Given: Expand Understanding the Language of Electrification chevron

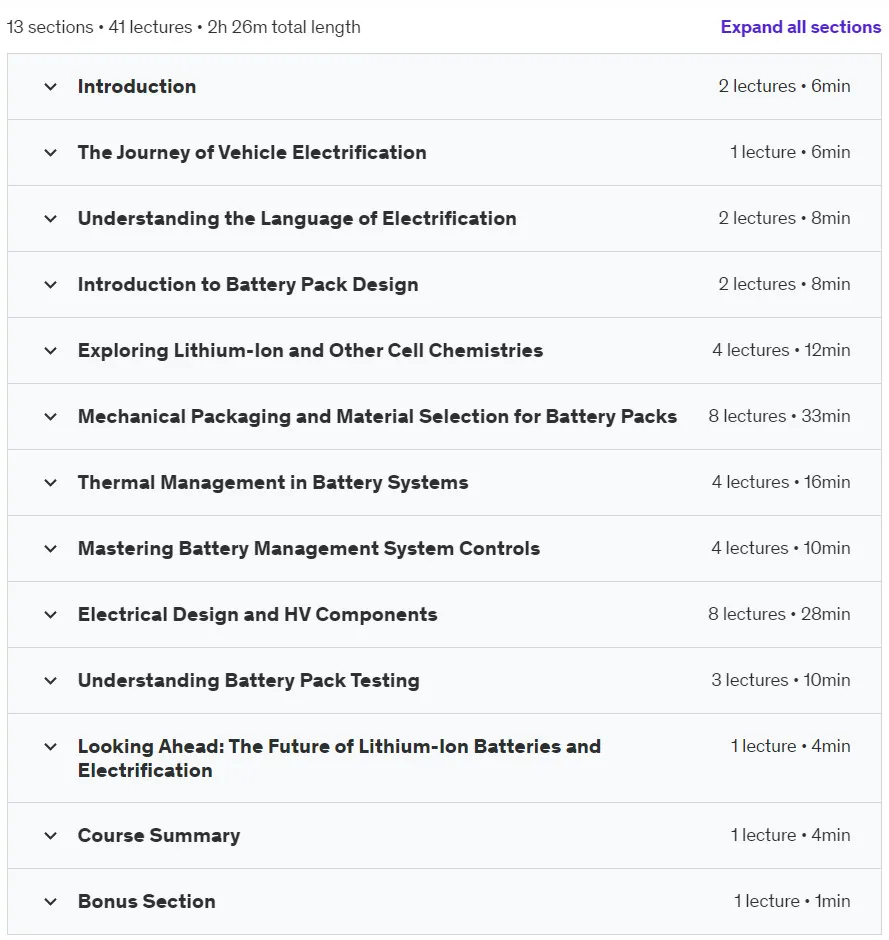Looking at the screenshot, I should pyautogui.click(x=51, y=218).
